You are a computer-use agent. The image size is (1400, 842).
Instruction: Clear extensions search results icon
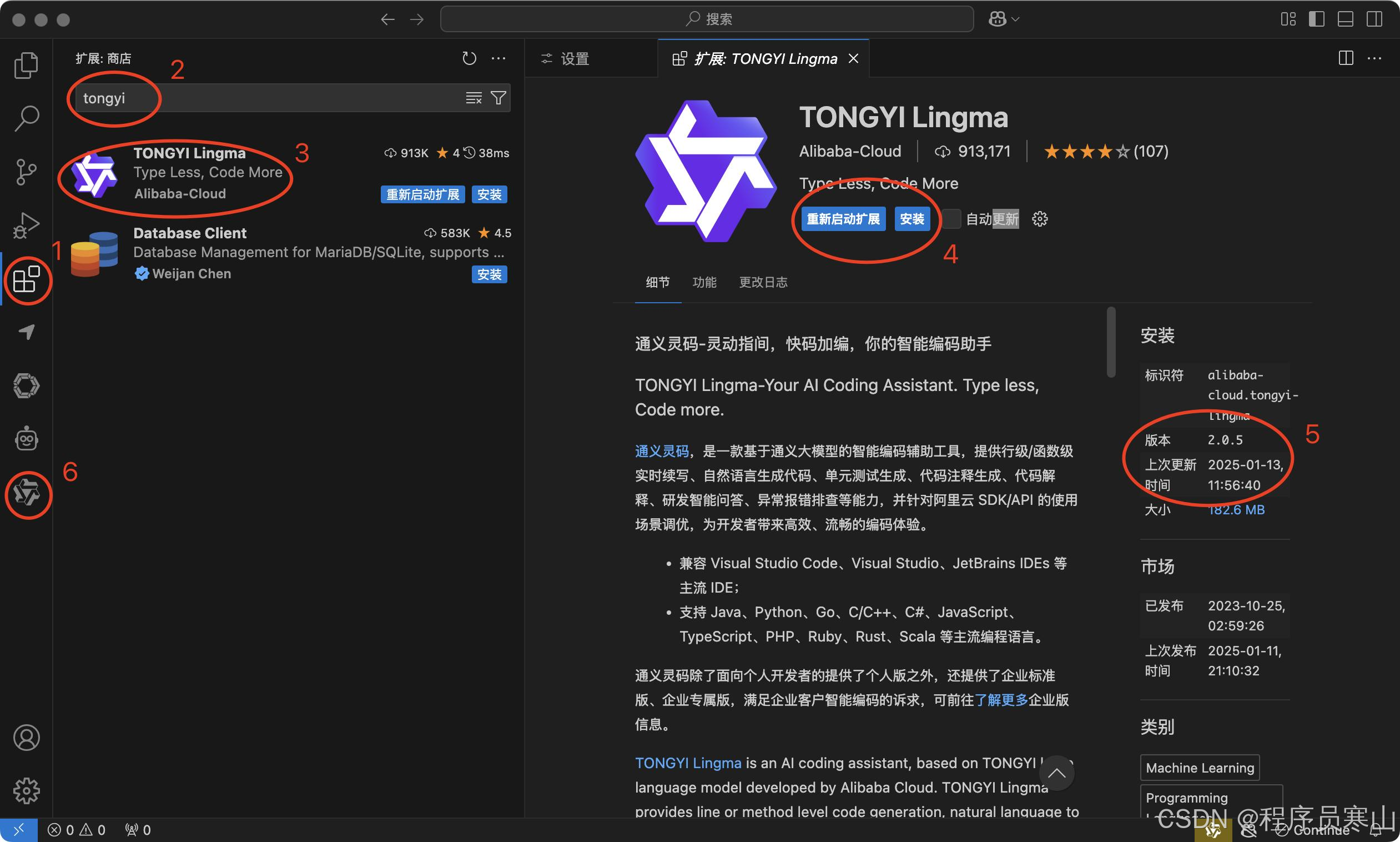[x=474, y=98]
